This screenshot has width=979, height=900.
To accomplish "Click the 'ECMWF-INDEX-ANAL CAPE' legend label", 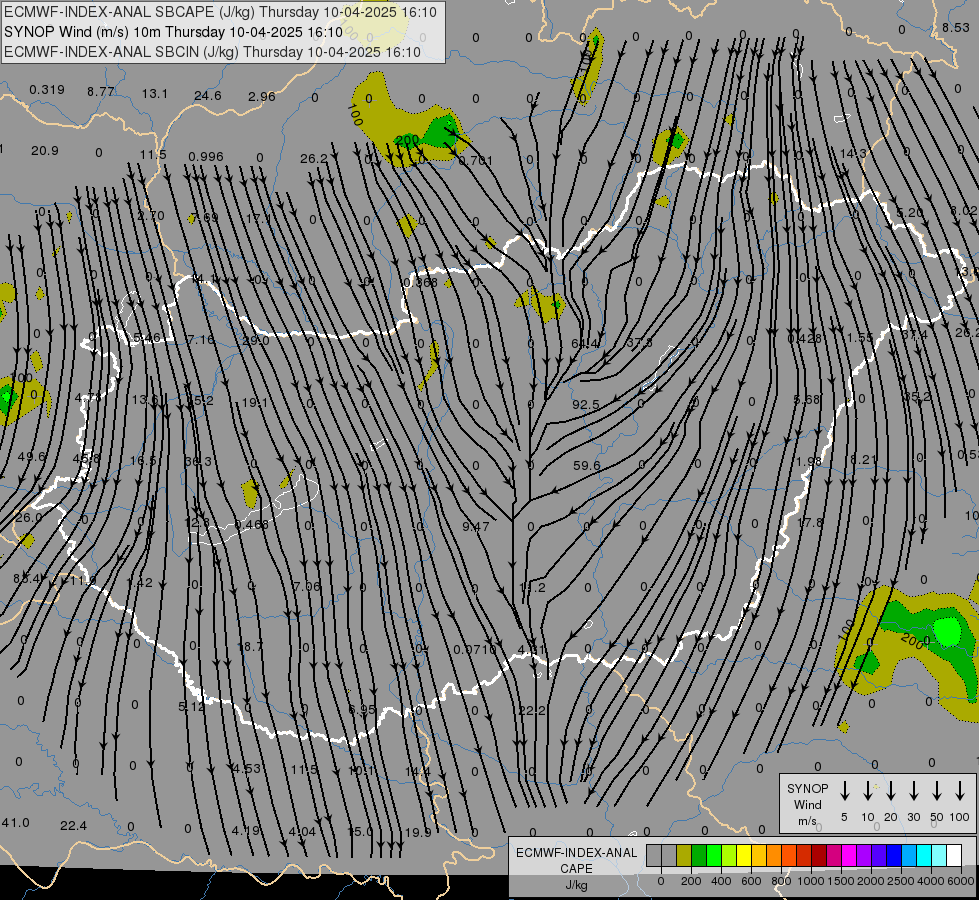I will 576,861.
